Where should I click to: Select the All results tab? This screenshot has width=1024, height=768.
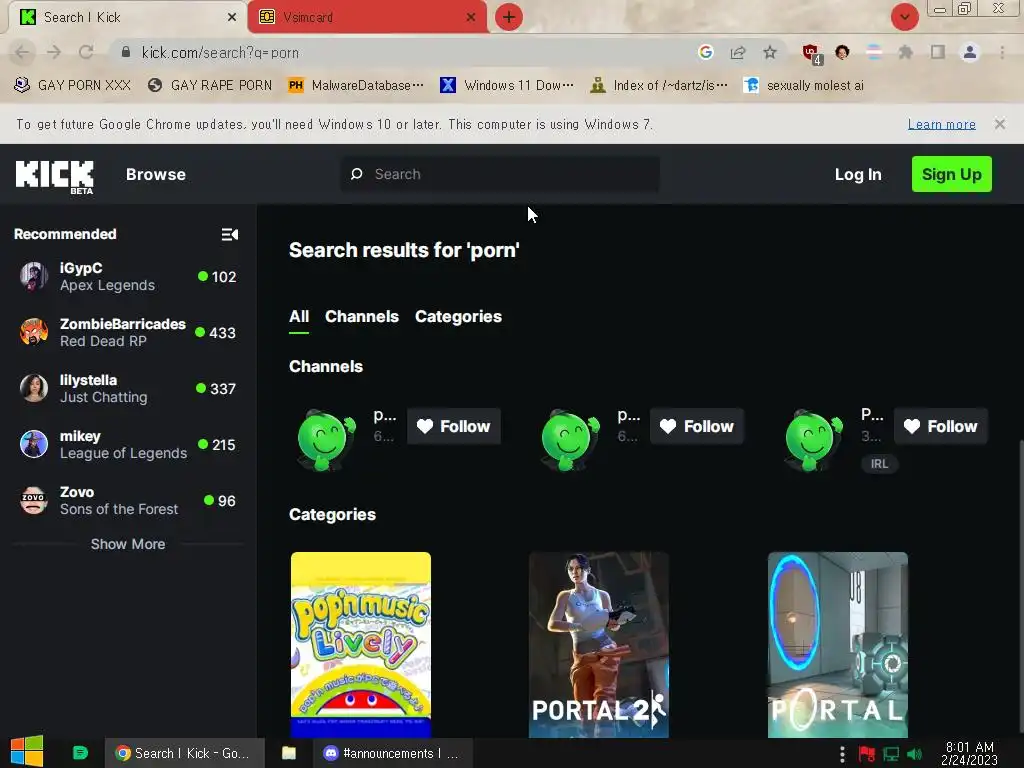(298, 317)
